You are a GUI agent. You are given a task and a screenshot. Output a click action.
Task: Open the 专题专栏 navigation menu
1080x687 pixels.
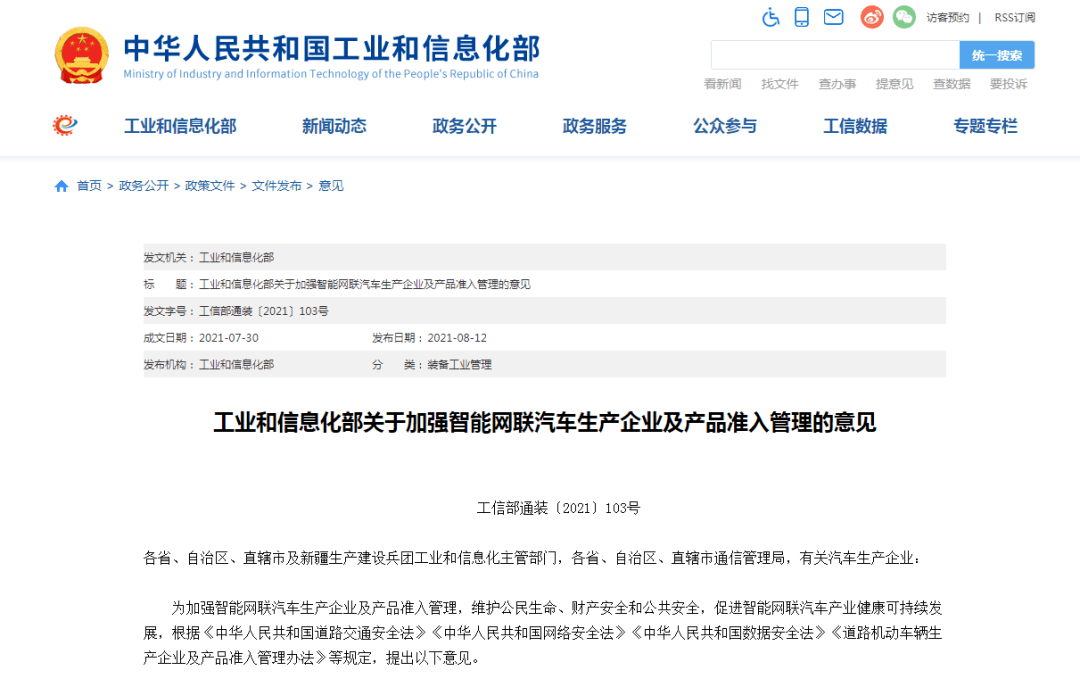(985, 126)
